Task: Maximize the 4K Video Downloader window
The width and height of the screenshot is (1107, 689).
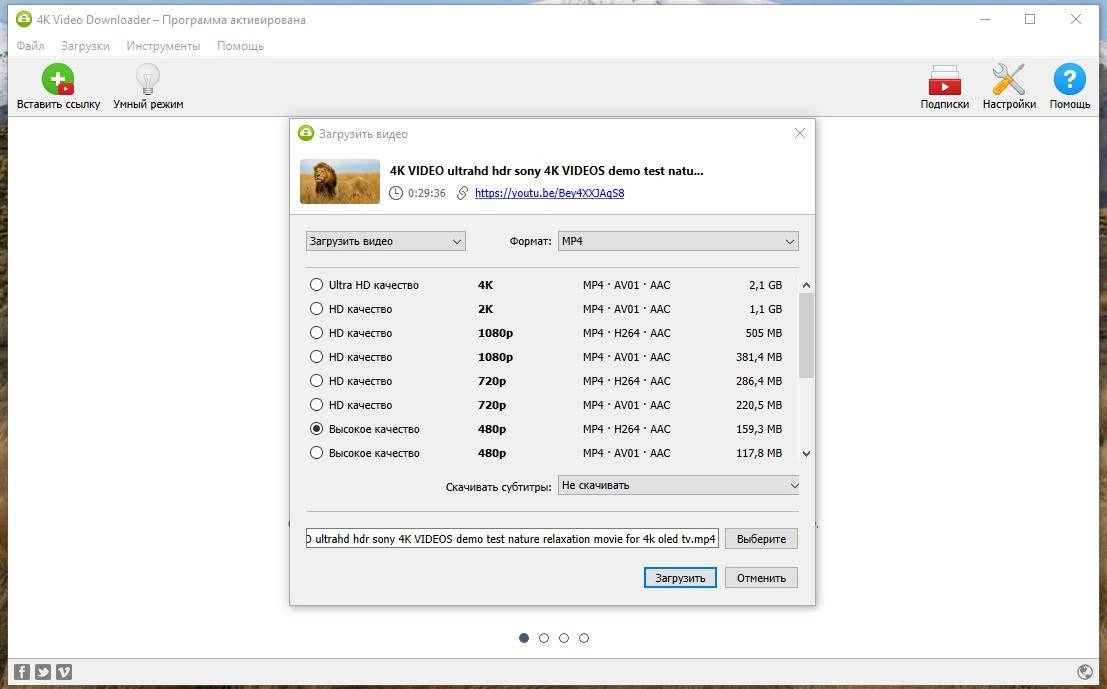Action: tap(1030, 19)
